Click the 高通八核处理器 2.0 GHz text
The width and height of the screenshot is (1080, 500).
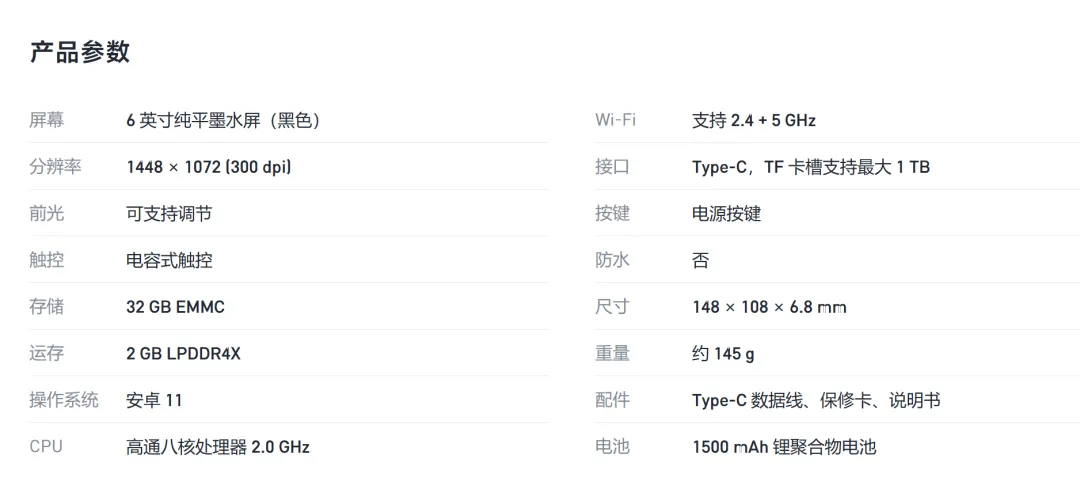218,447
